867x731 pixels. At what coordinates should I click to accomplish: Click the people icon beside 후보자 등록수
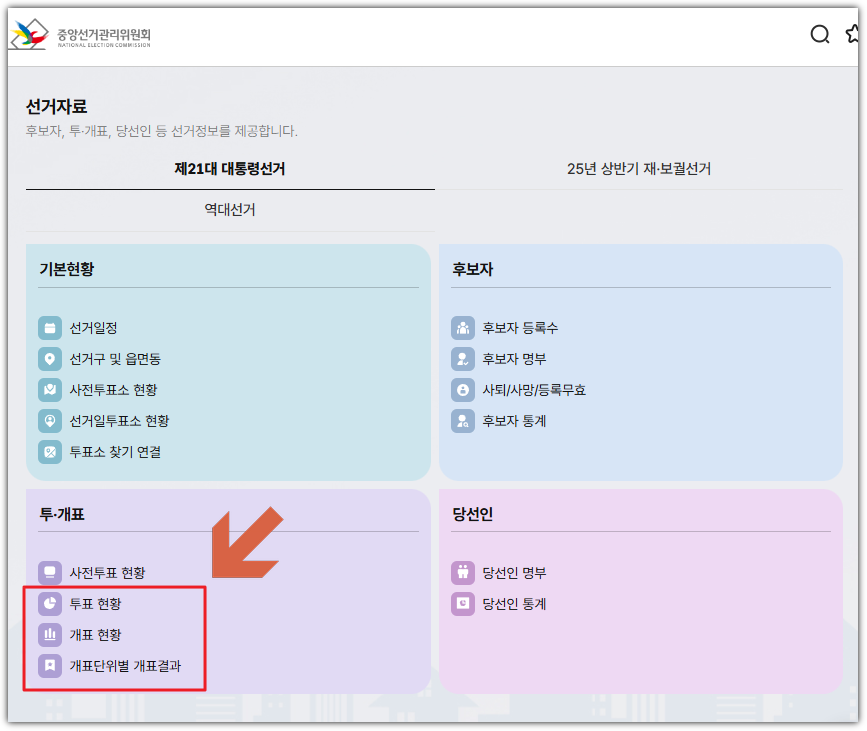tap(463, 328)
